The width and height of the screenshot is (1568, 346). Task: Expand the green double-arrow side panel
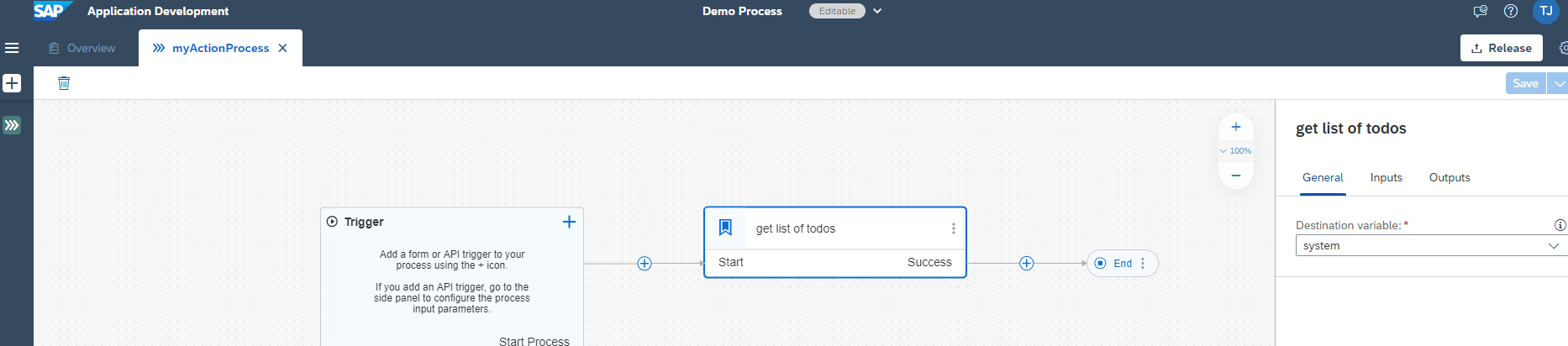[12, 125]
